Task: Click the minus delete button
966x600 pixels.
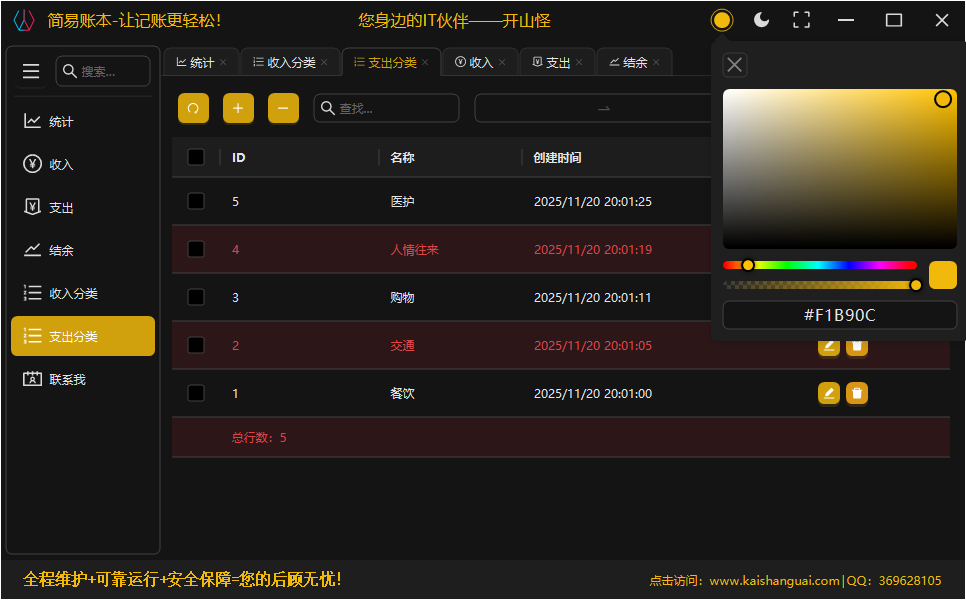Action: [283, 108]
